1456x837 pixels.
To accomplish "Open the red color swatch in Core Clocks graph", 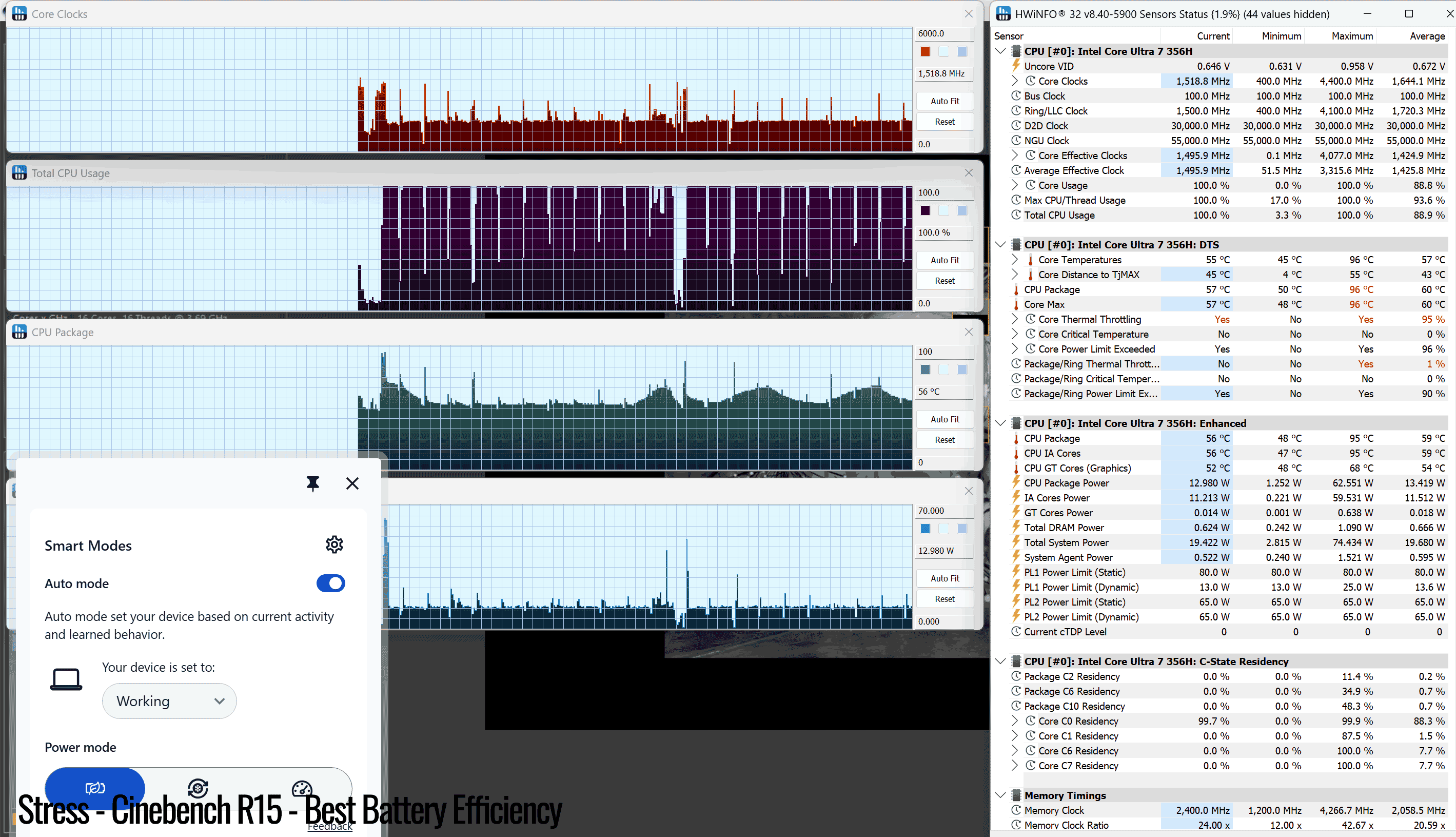I will (x=925, y=52).
